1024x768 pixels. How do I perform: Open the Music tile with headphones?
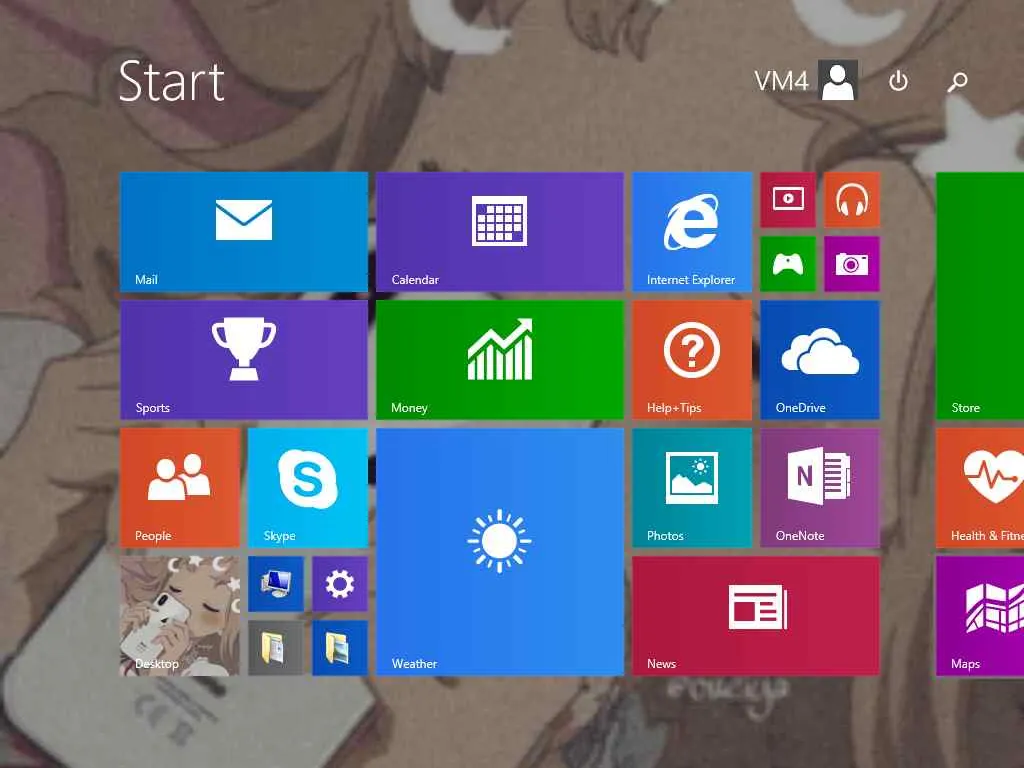coord(852,199)
